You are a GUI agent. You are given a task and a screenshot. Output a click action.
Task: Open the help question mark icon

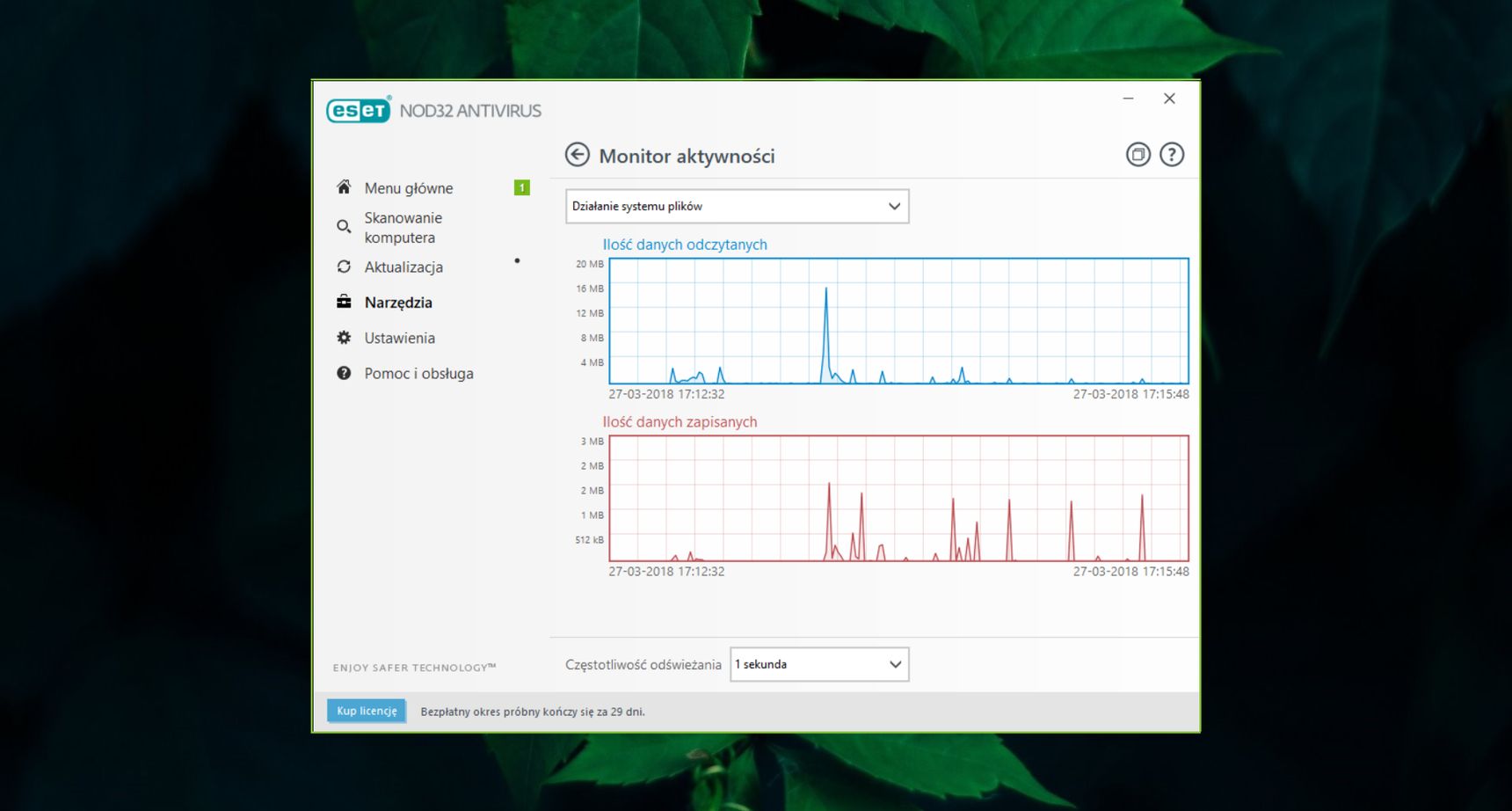pyautogui.click(x=1172, y=155)
